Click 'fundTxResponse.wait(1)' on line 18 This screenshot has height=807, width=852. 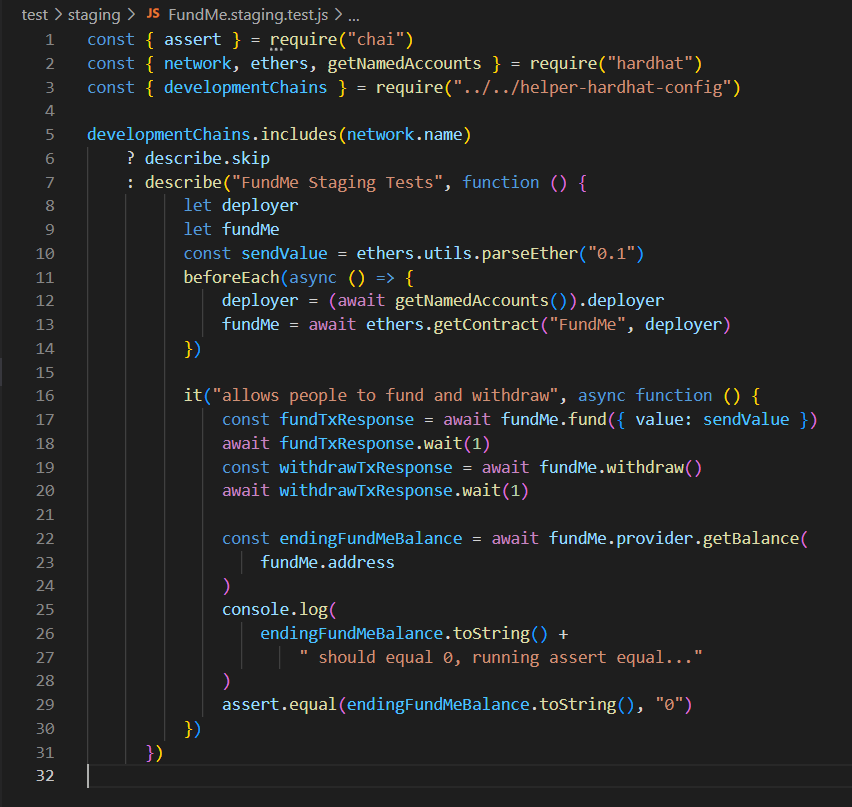[385, 443]
